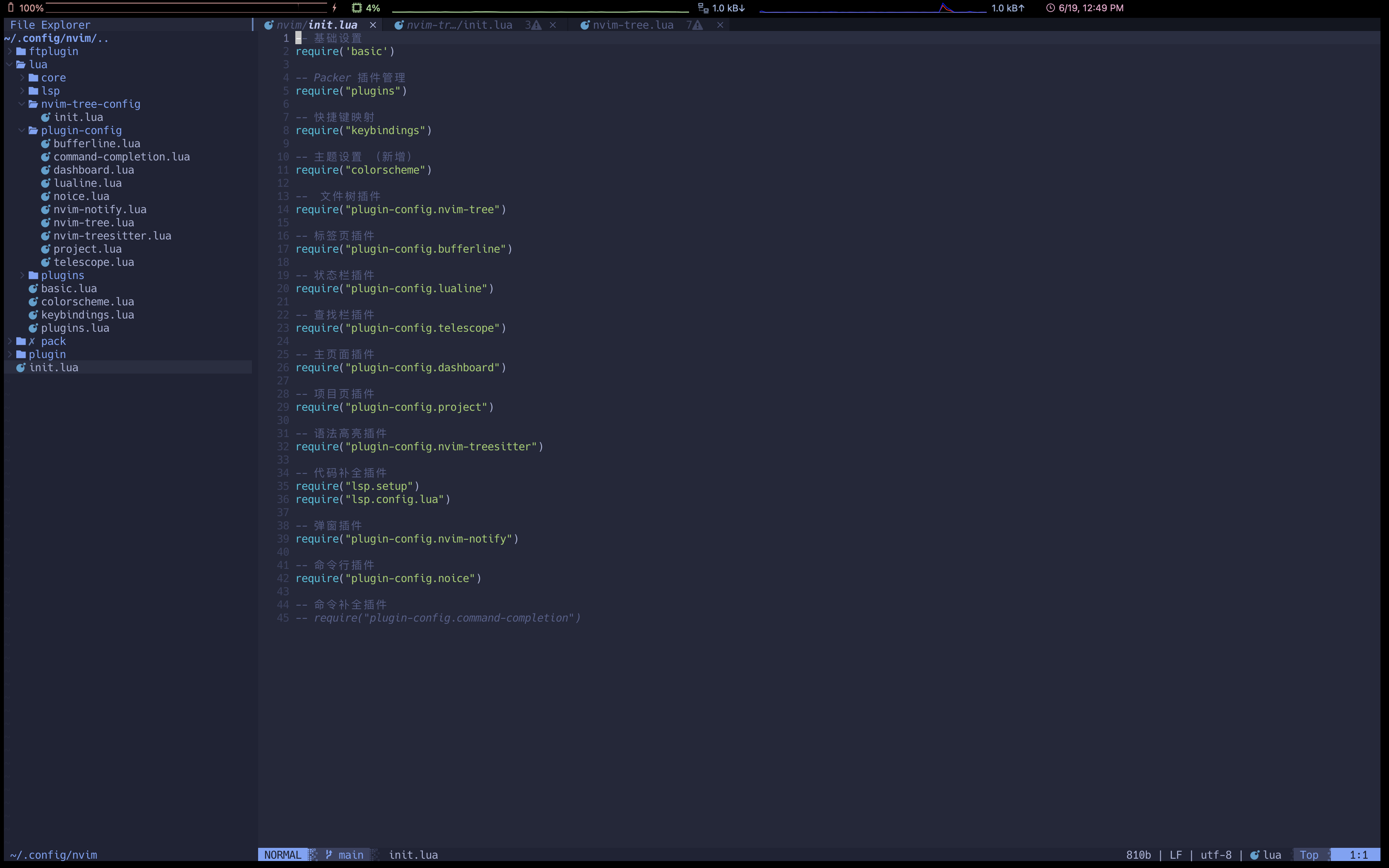
Task: Click the main branch label in the statusline
Action: click(351, 855)
